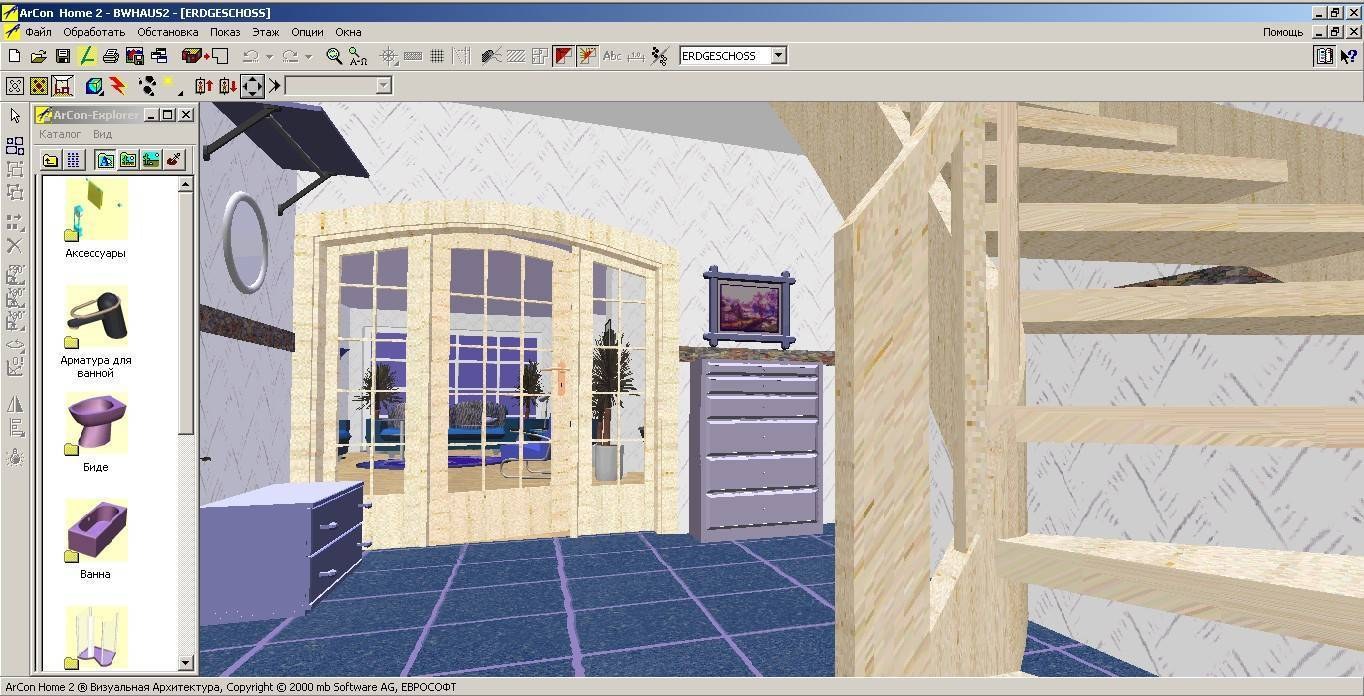Click the New project icon

coord(14,56)
